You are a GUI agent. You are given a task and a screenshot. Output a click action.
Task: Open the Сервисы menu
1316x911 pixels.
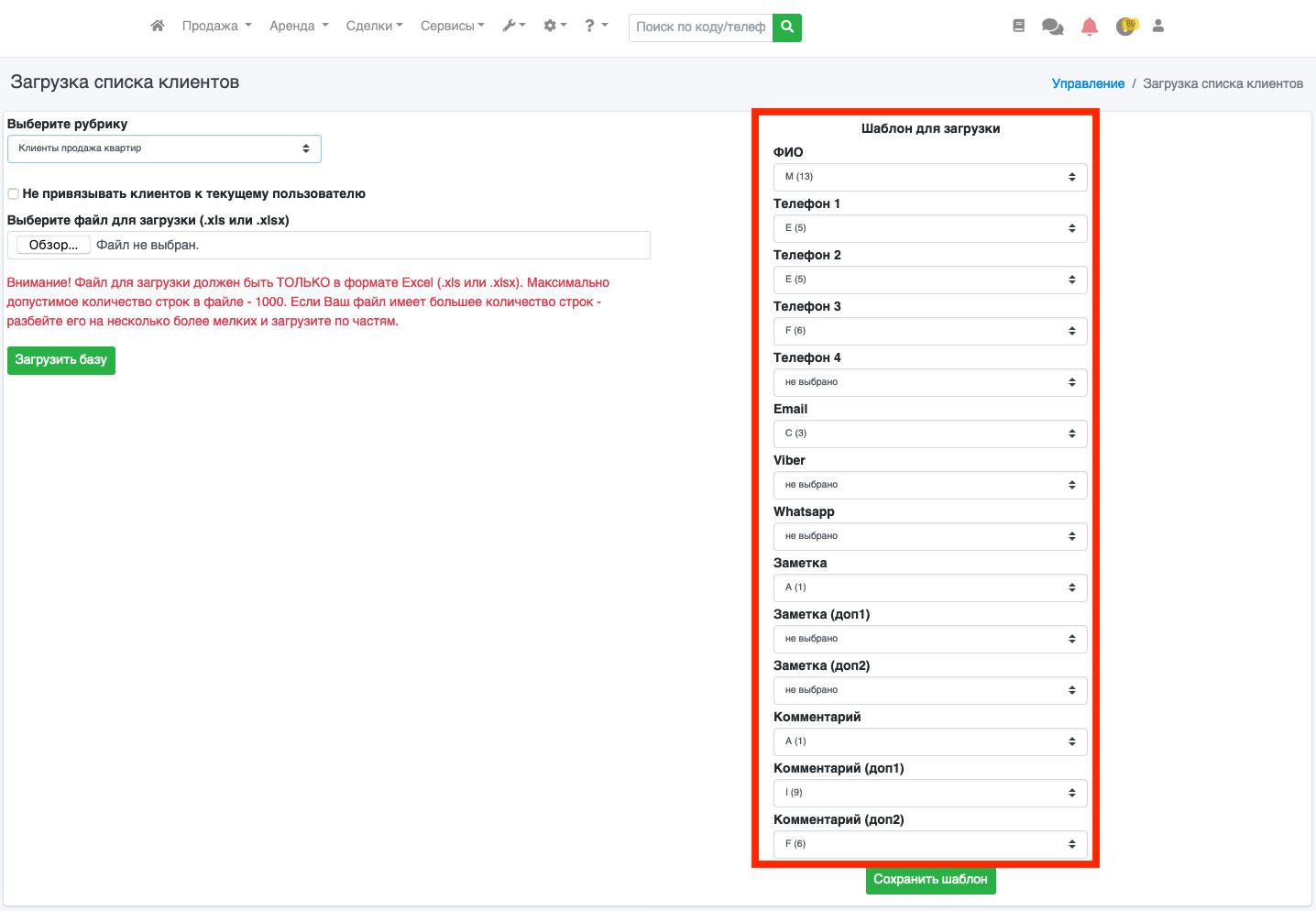(x=452, y=26)
